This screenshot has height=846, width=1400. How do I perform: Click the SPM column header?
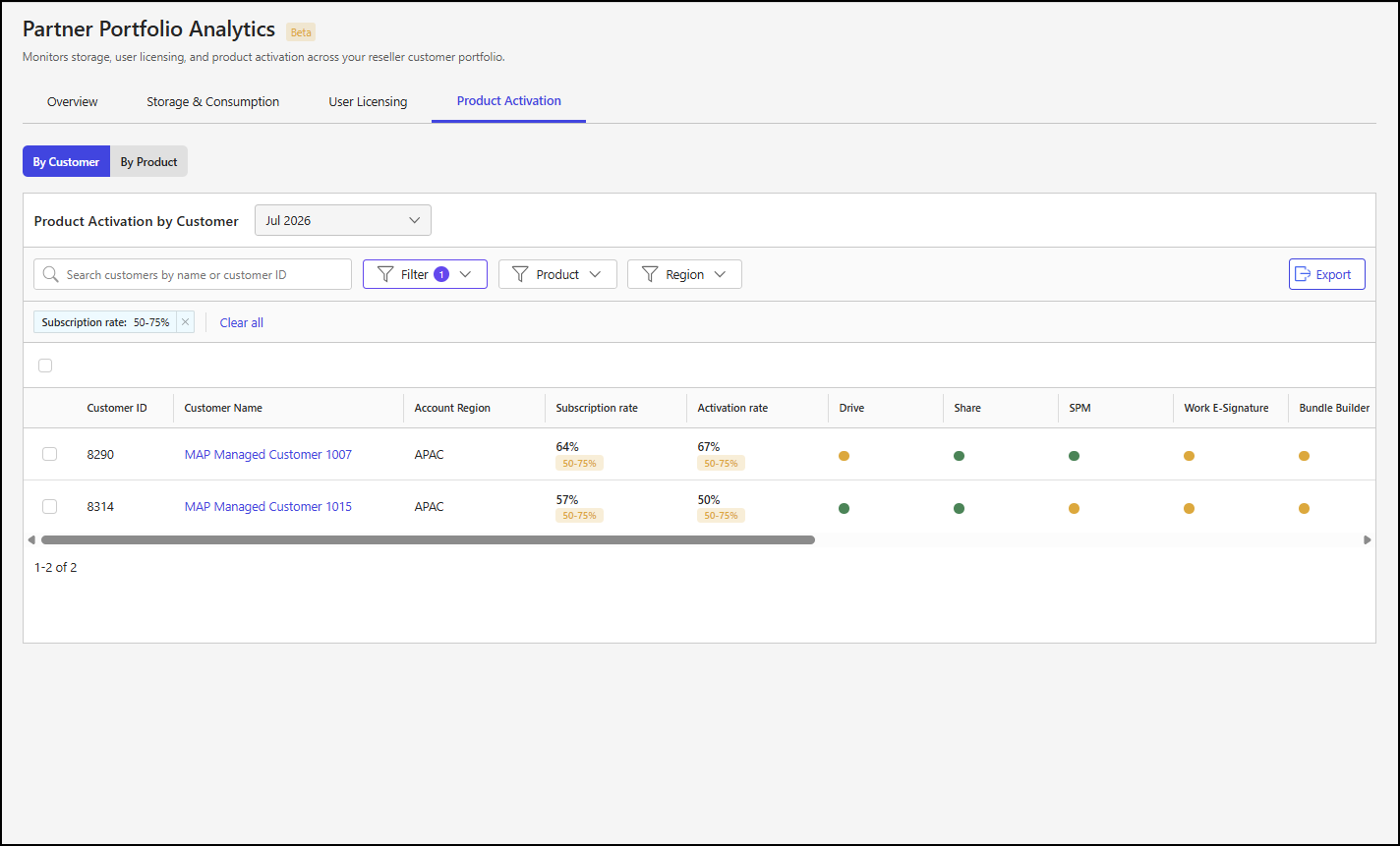1080,408
